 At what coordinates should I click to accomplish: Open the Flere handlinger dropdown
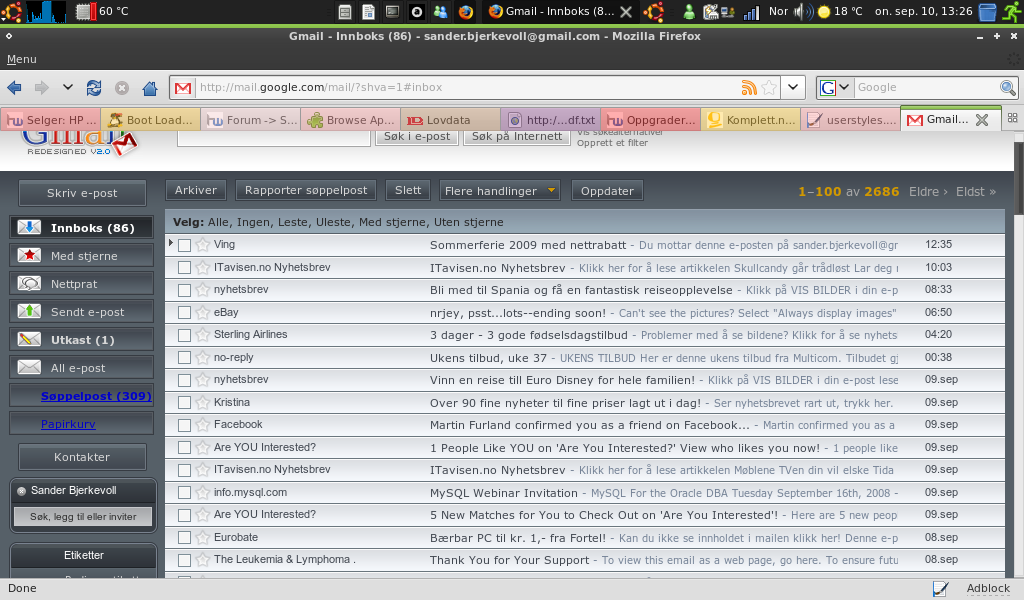500,191
